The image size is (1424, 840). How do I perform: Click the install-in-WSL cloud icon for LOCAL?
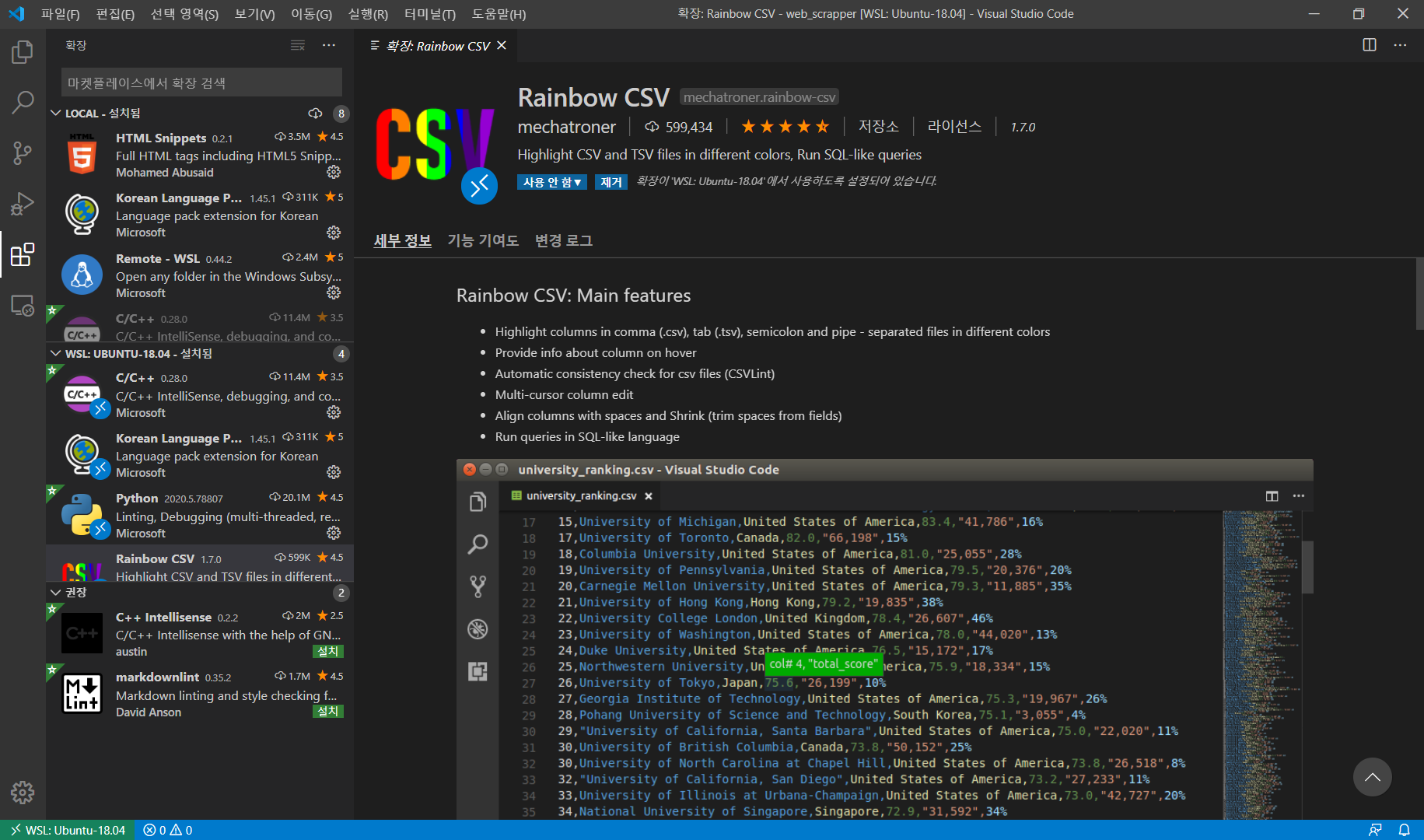click(315, 114)
